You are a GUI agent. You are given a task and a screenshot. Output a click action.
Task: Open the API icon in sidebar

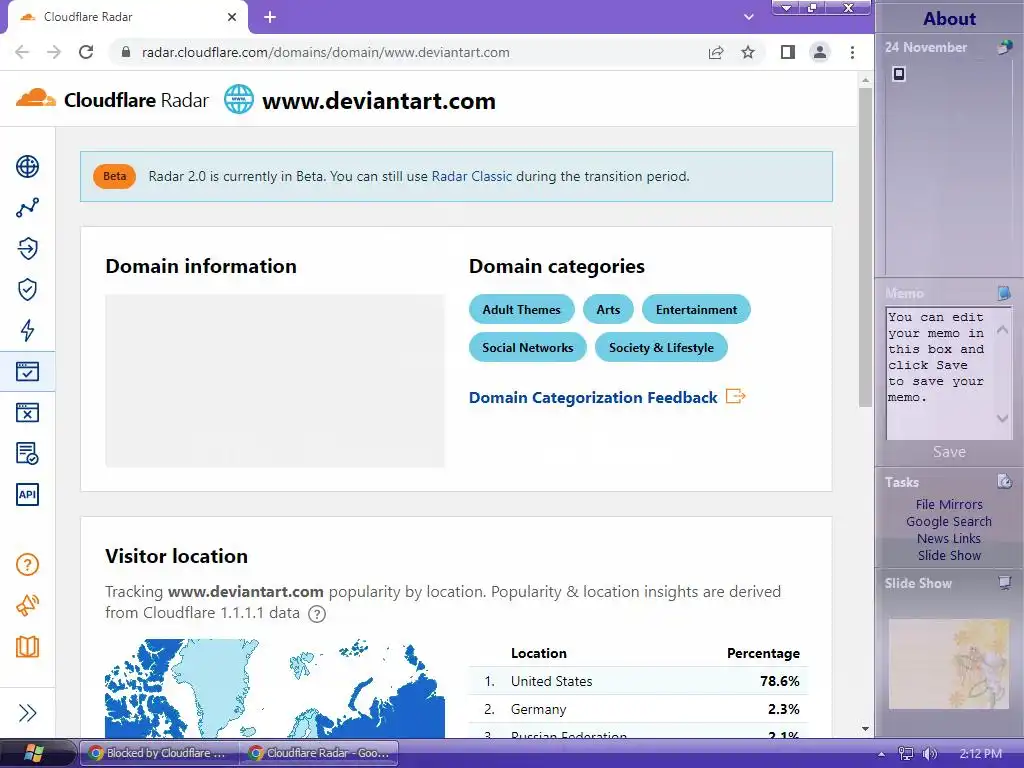point(27,494)
